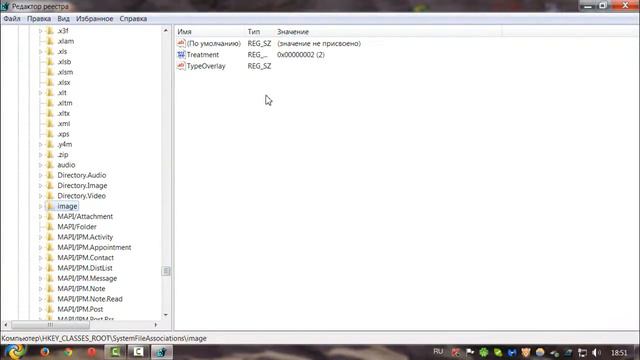Select the (По умолчанию) value name
Image resolution: width=640 pixels, height=360 pixels.
[x=214, y=43]
